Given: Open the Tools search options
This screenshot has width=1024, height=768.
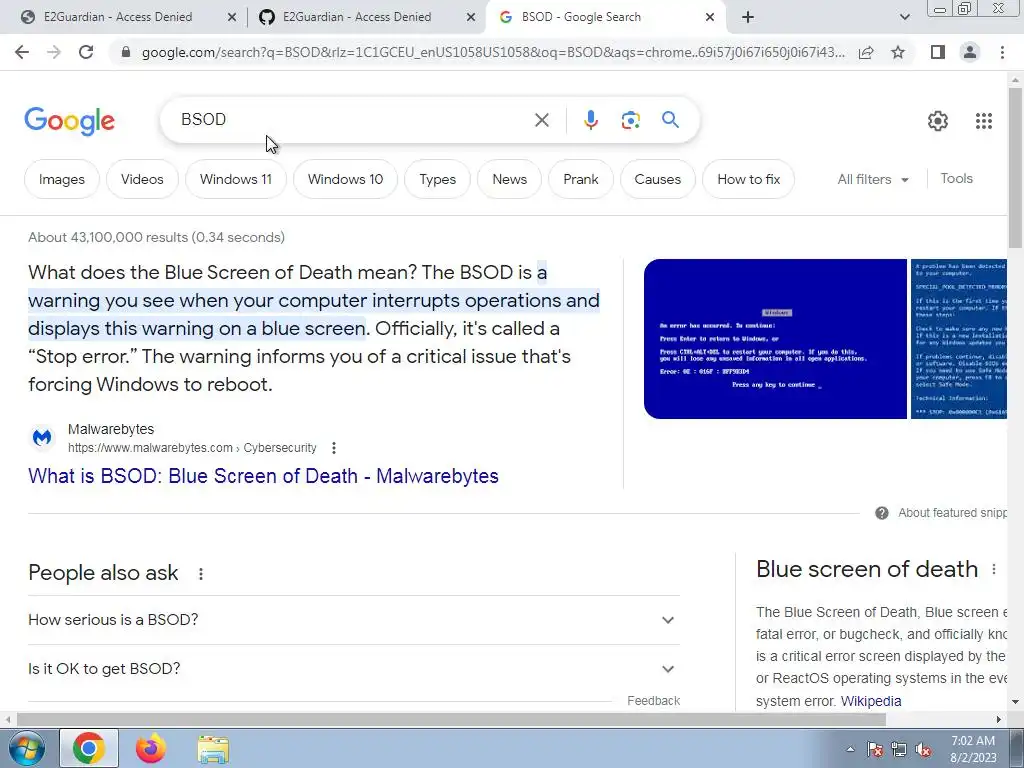Looking at the screenshot, I should (x=956, y=178).
